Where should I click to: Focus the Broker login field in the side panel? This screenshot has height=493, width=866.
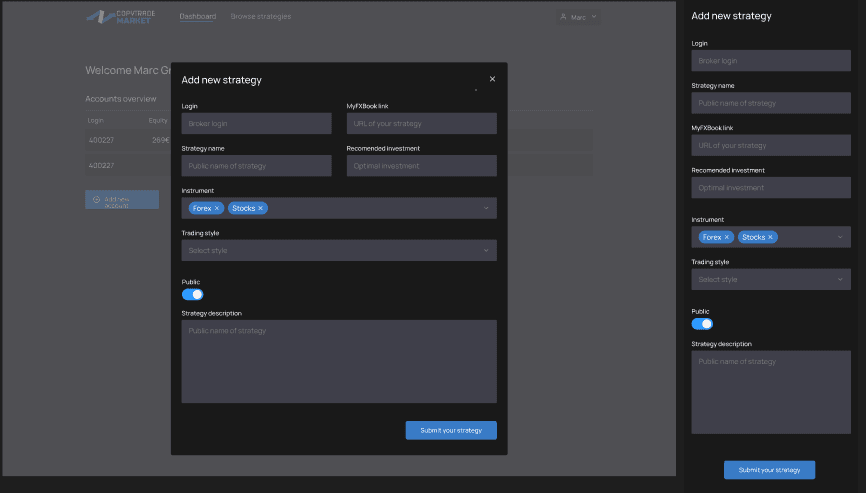pyautogui.click(x=770, y=61)
